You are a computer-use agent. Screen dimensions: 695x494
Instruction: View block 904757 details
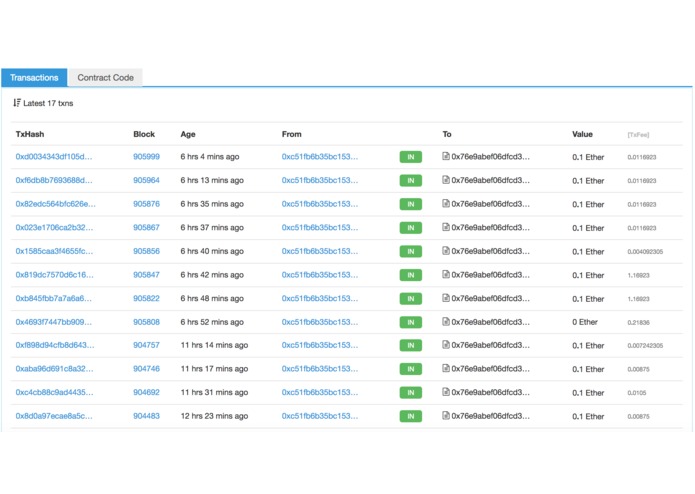click(x=146, y=345)
